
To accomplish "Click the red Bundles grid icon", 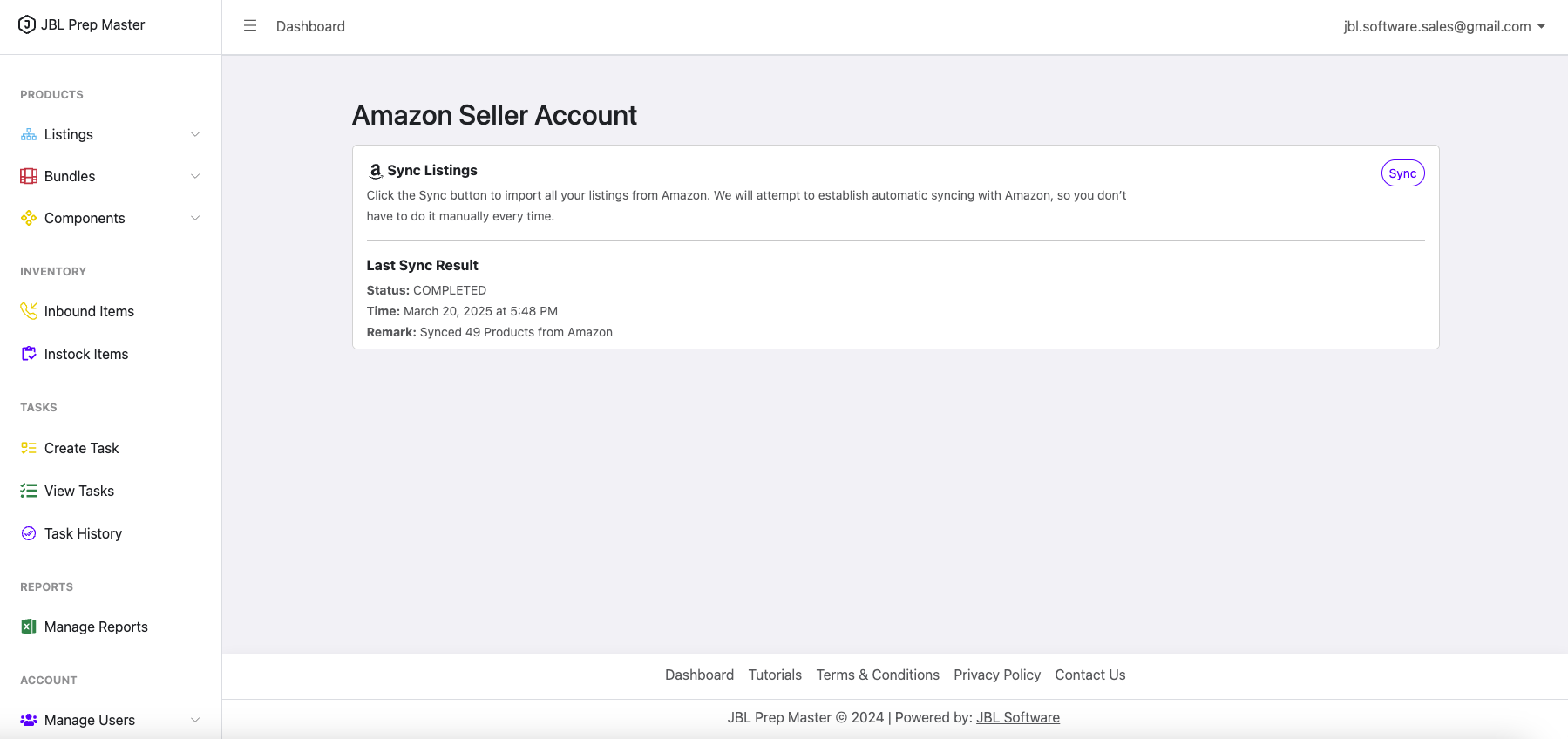I will [x=29, y=176].
